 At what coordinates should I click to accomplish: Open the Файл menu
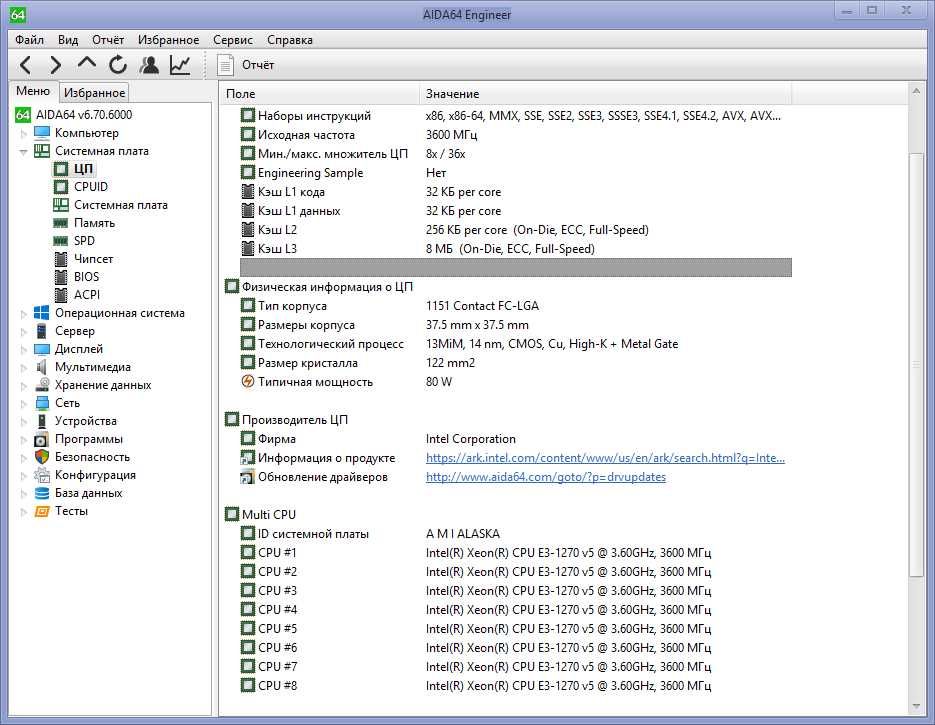29,39
